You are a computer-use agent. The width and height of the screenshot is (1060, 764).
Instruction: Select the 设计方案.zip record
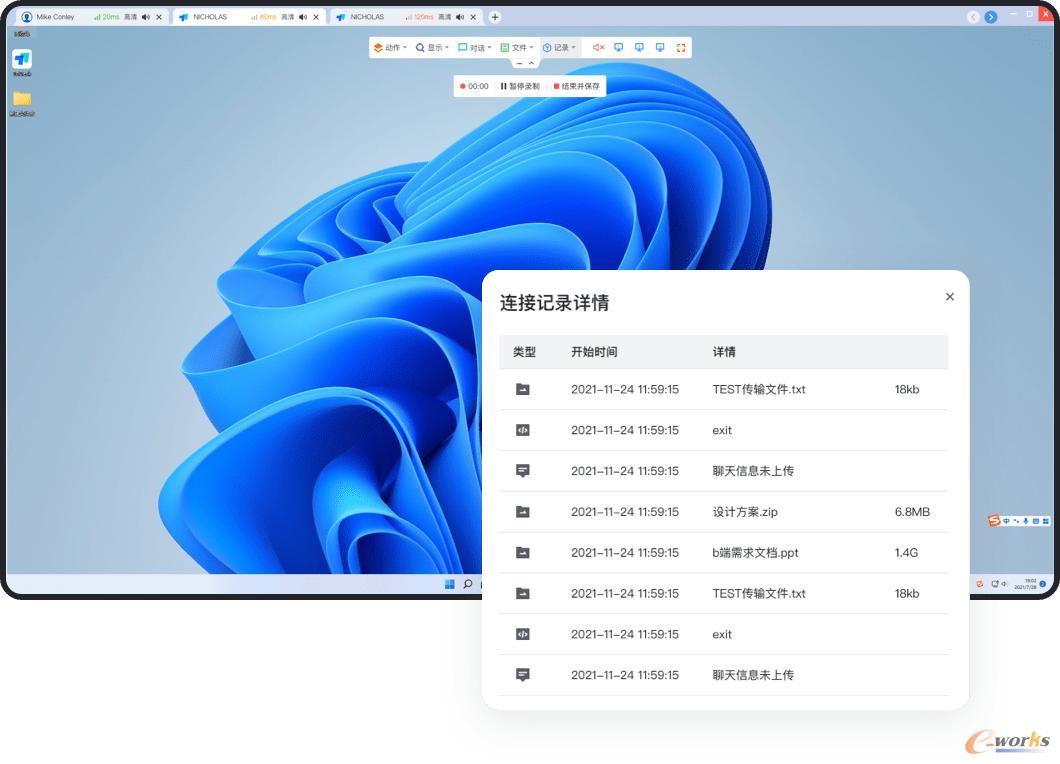click(x=723, y=512)
